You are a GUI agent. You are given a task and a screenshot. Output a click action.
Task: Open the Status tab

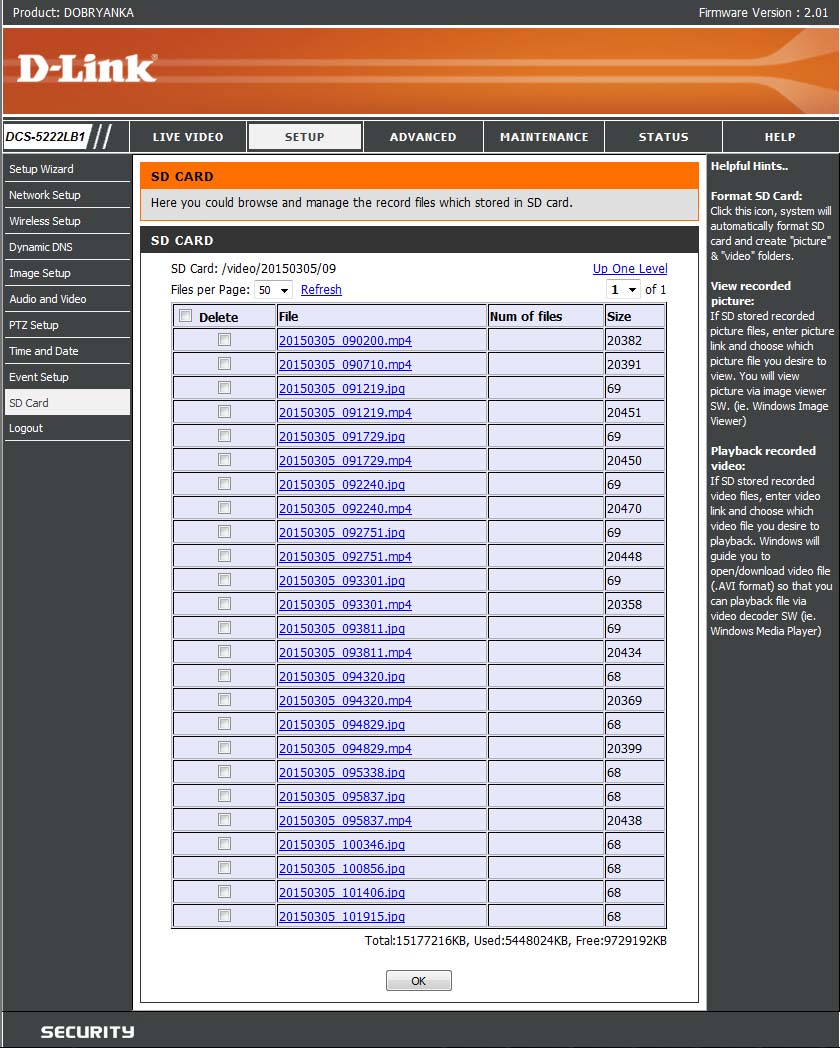[x=663, y=137]
